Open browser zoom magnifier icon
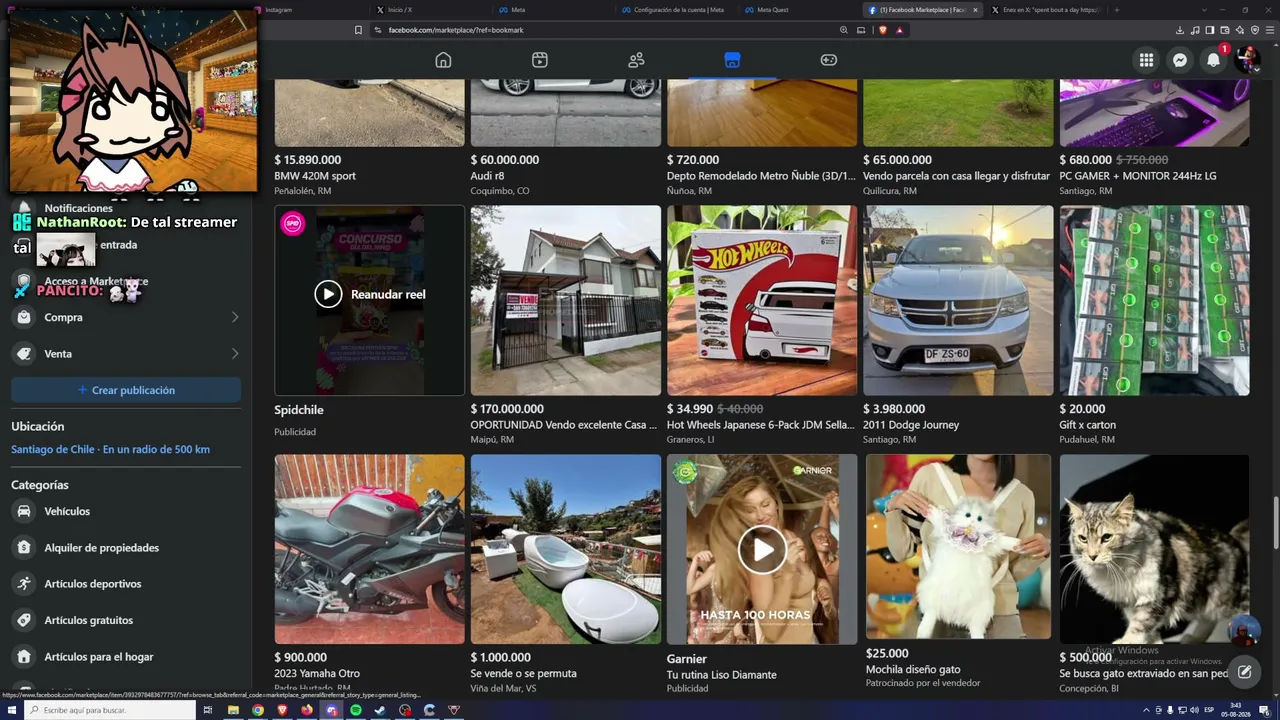Viewport: 1280px width, 720px height. (844, 30)
